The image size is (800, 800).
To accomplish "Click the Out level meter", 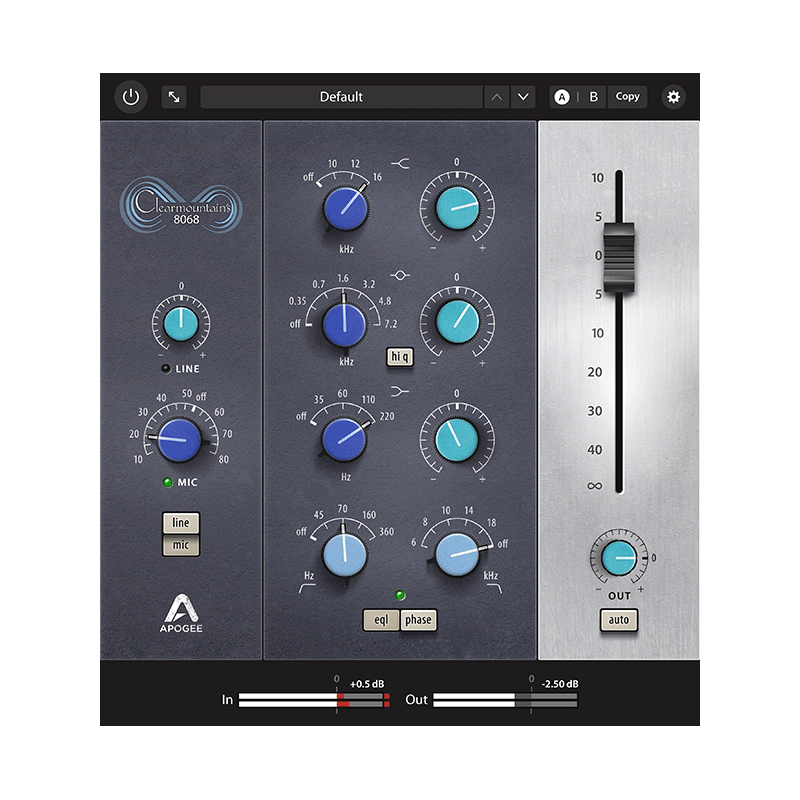I will coord(505,700).
